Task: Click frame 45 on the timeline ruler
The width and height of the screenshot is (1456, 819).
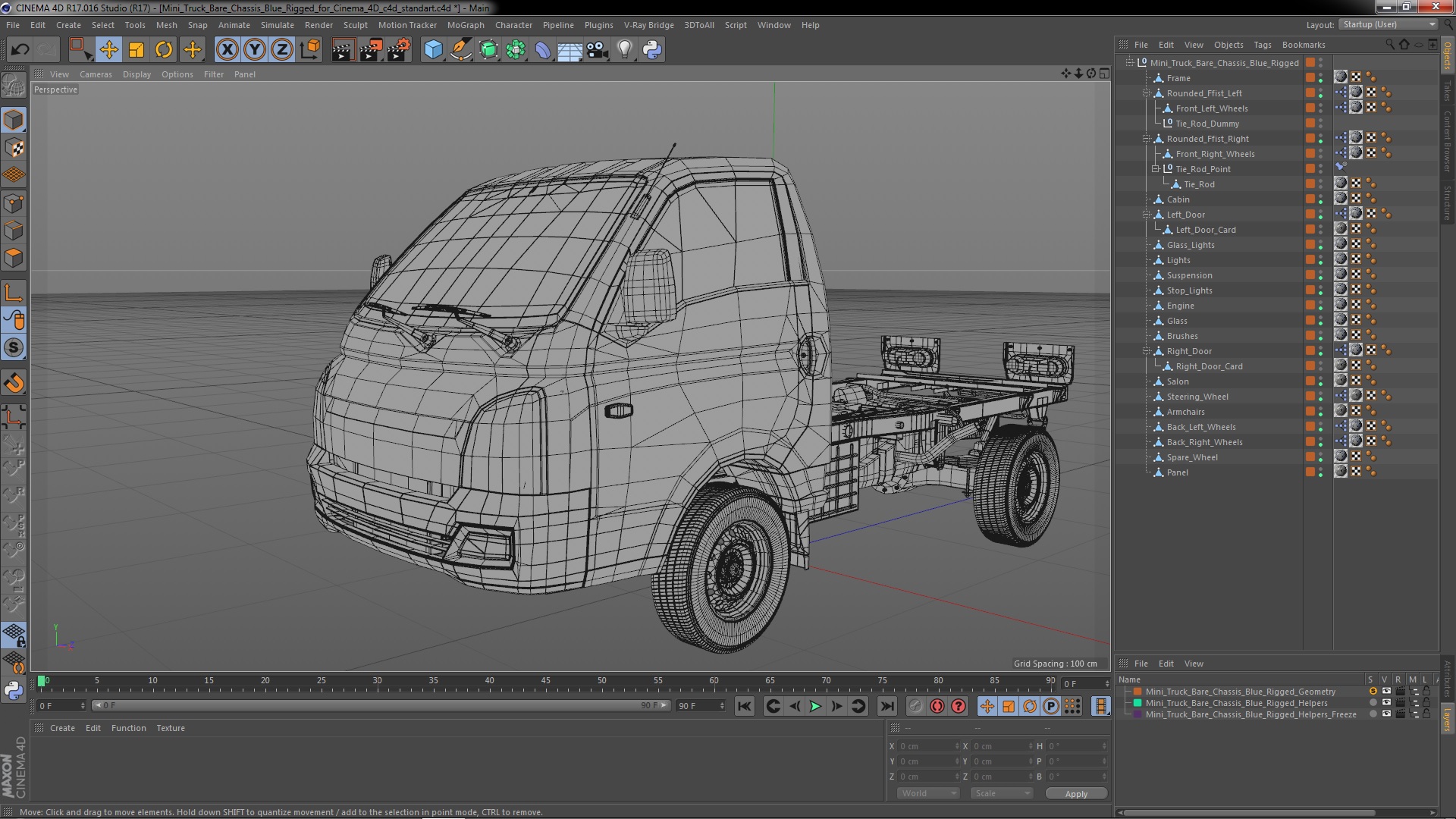Action: [545, 681]
